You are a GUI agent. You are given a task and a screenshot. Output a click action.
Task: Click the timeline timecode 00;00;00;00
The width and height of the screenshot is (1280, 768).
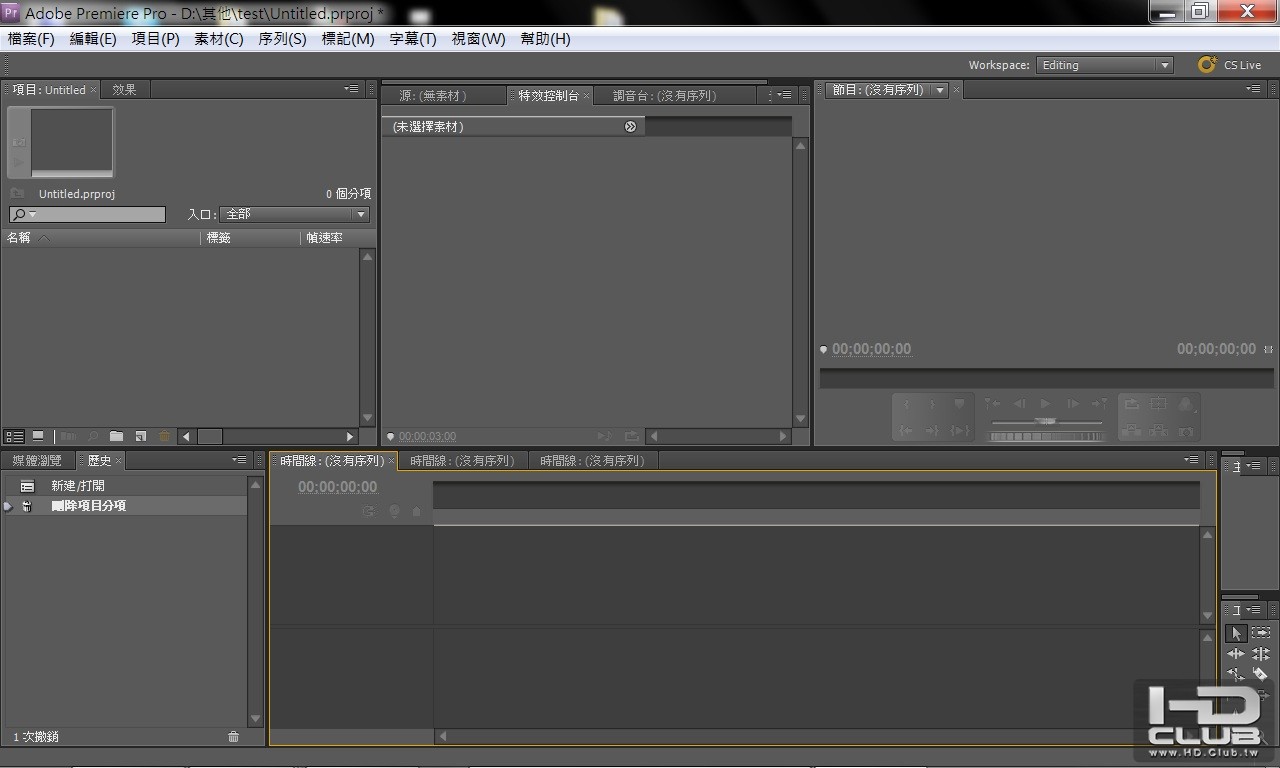pyautogui.click(x=338, y=487)
